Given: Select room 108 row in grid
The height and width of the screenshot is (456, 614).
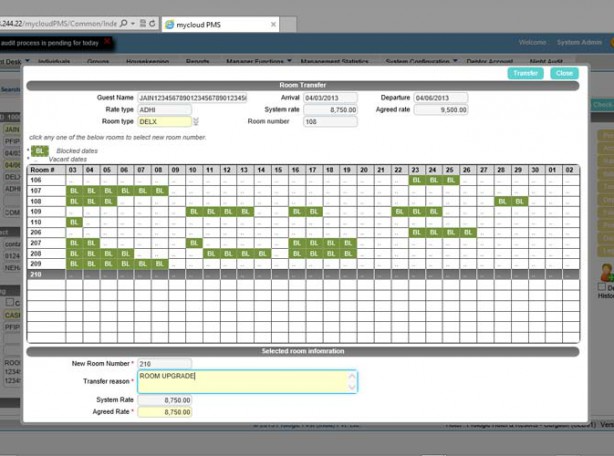Looking at the screenshot, I should pyautogui.click(x=303, y=201).
